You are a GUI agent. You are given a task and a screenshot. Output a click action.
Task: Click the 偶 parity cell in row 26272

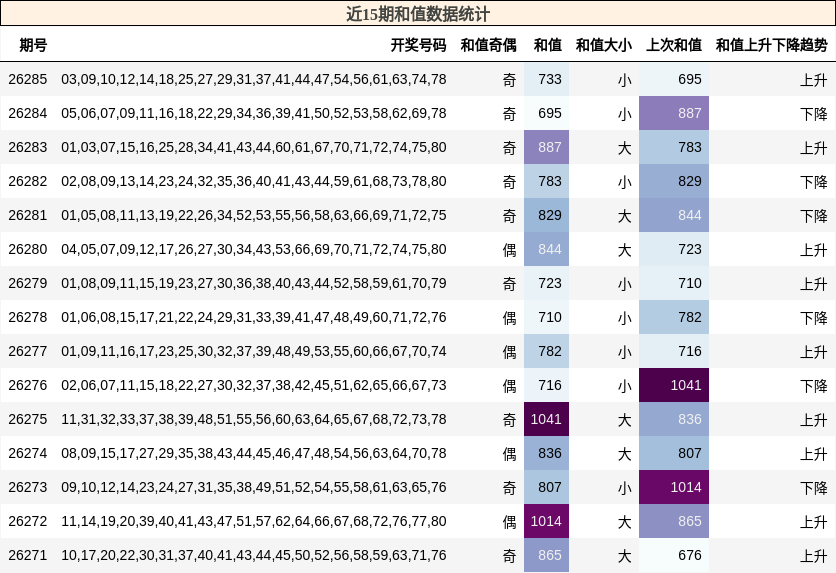tap(509, 522)
